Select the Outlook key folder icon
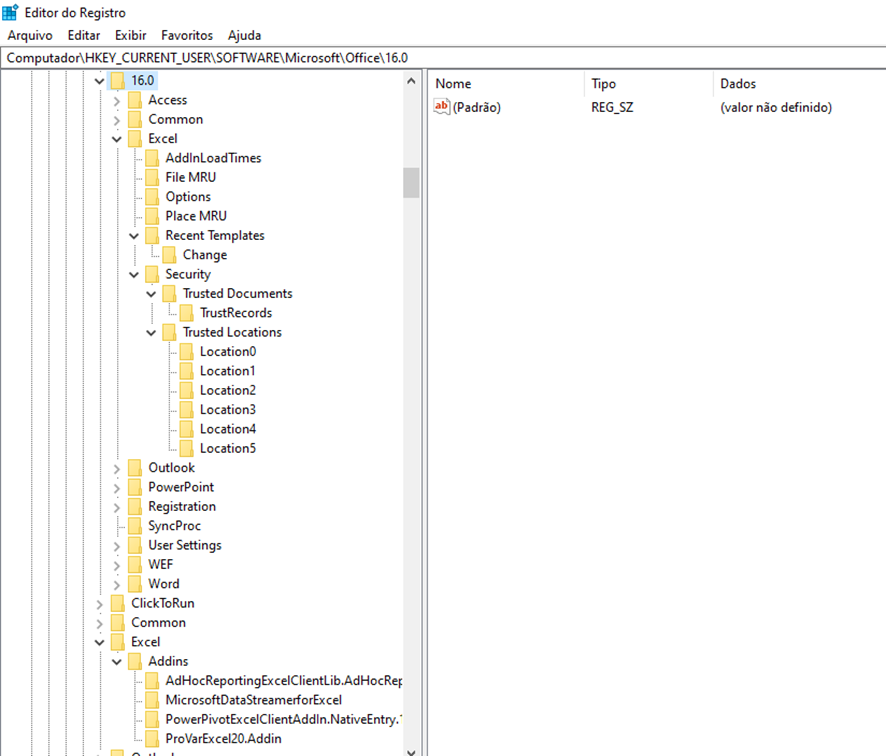 pyautogui.click(x=134, y=468)
